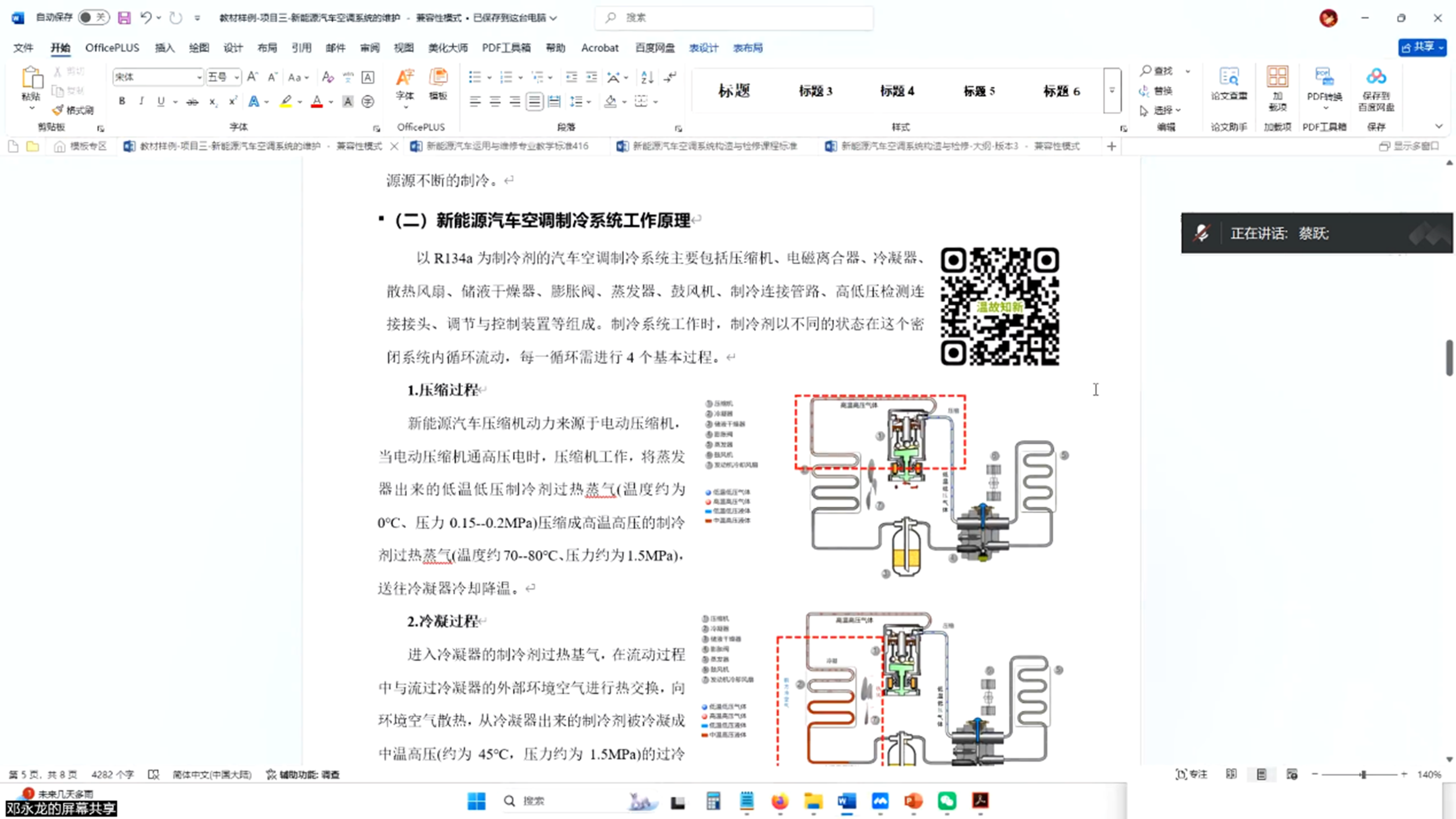
Task: Switch to the 新能源汽车空调系统构造与检修课程标准 document tab
Action: (714, 146)
